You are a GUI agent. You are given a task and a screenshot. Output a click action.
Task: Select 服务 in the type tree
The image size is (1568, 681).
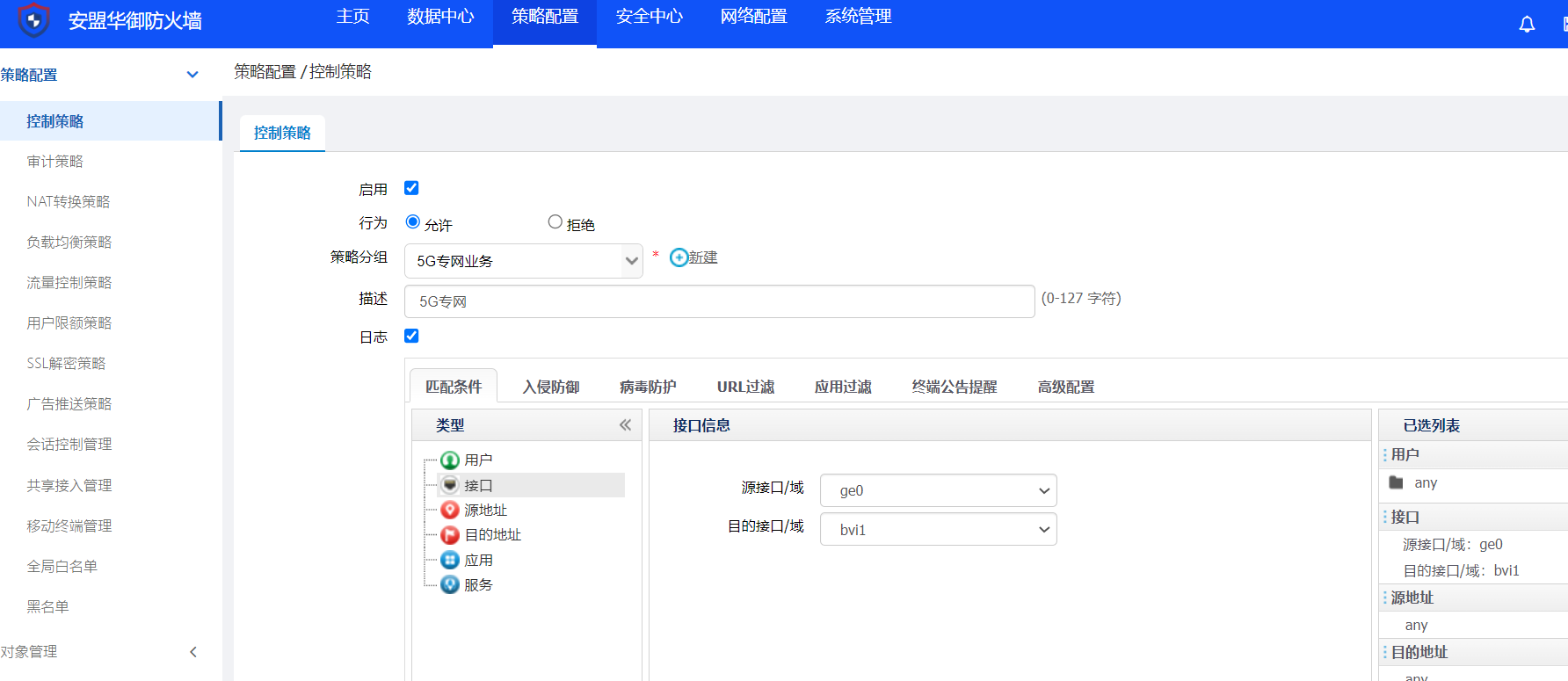pos(478,584)
